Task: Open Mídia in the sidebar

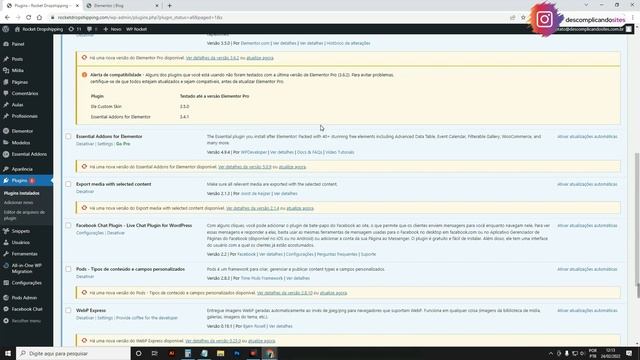Action: click(x=18, y=71)
